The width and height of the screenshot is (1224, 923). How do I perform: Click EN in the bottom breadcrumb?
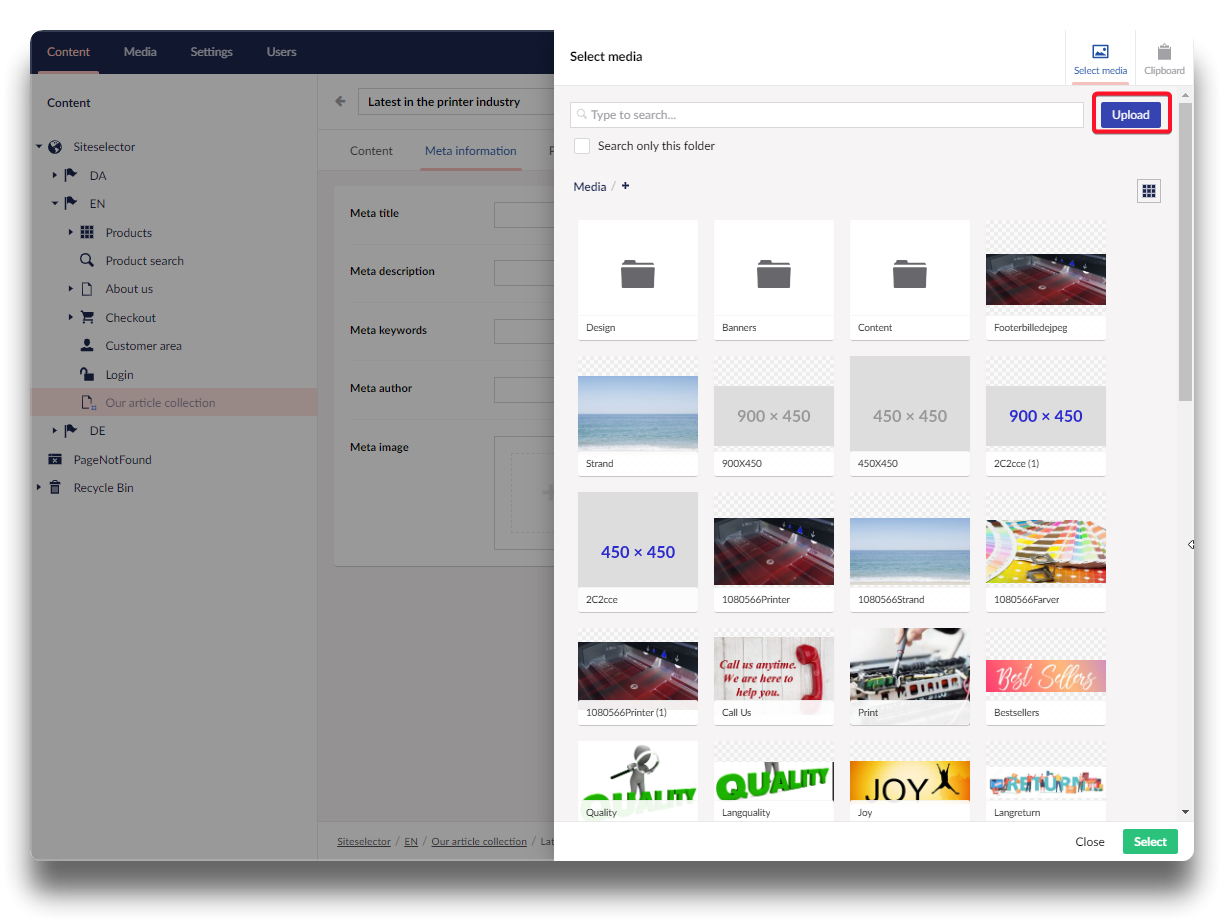coord(411,842)
